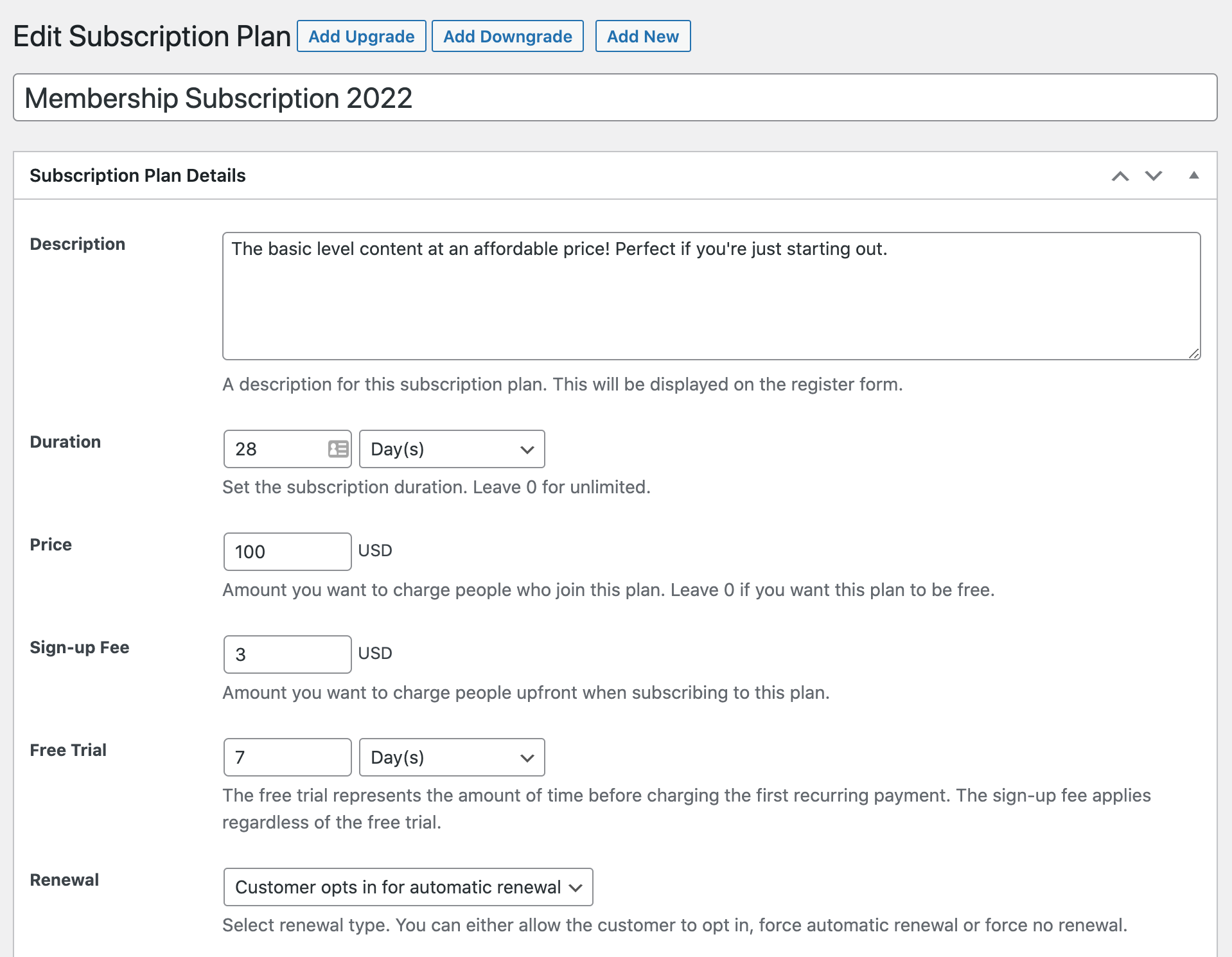Click the contact card icon in Duration field
The height and width of the screenshot is (957, 1232).
pyautogui.click(x=338, y=449)
